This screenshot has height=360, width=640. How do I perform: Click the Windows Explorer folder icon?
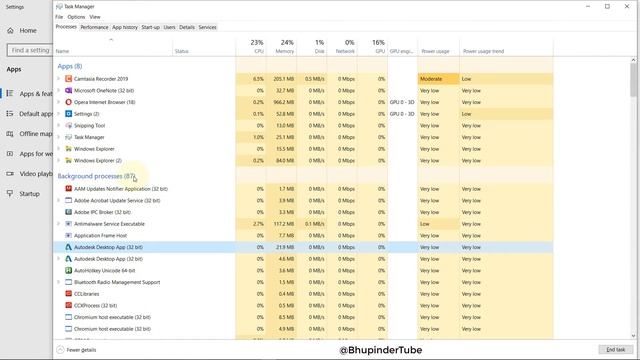(x=69, y=149)
